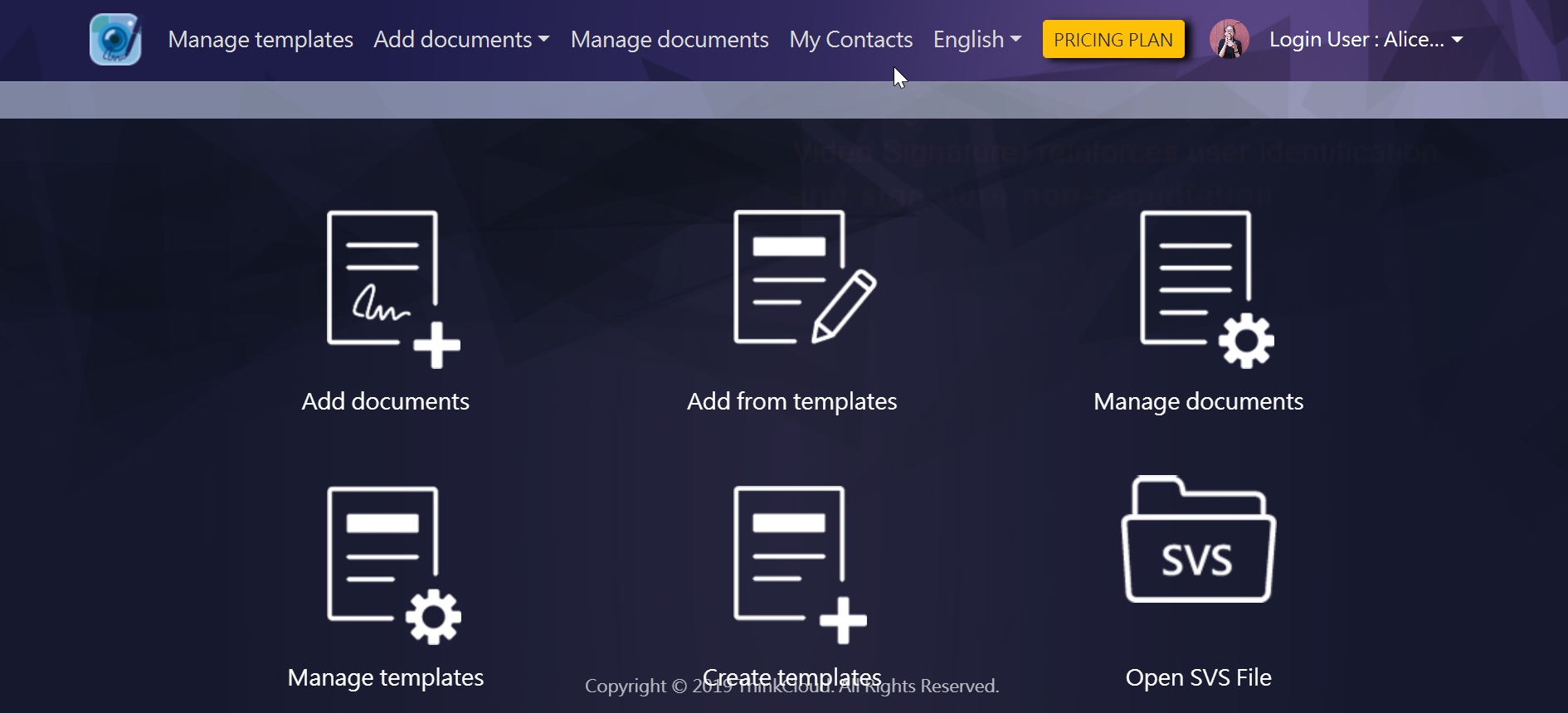Screen dimensions: 1568x713
Task: Open Manage documents in the top navbar
Action: tap(670, 39)
